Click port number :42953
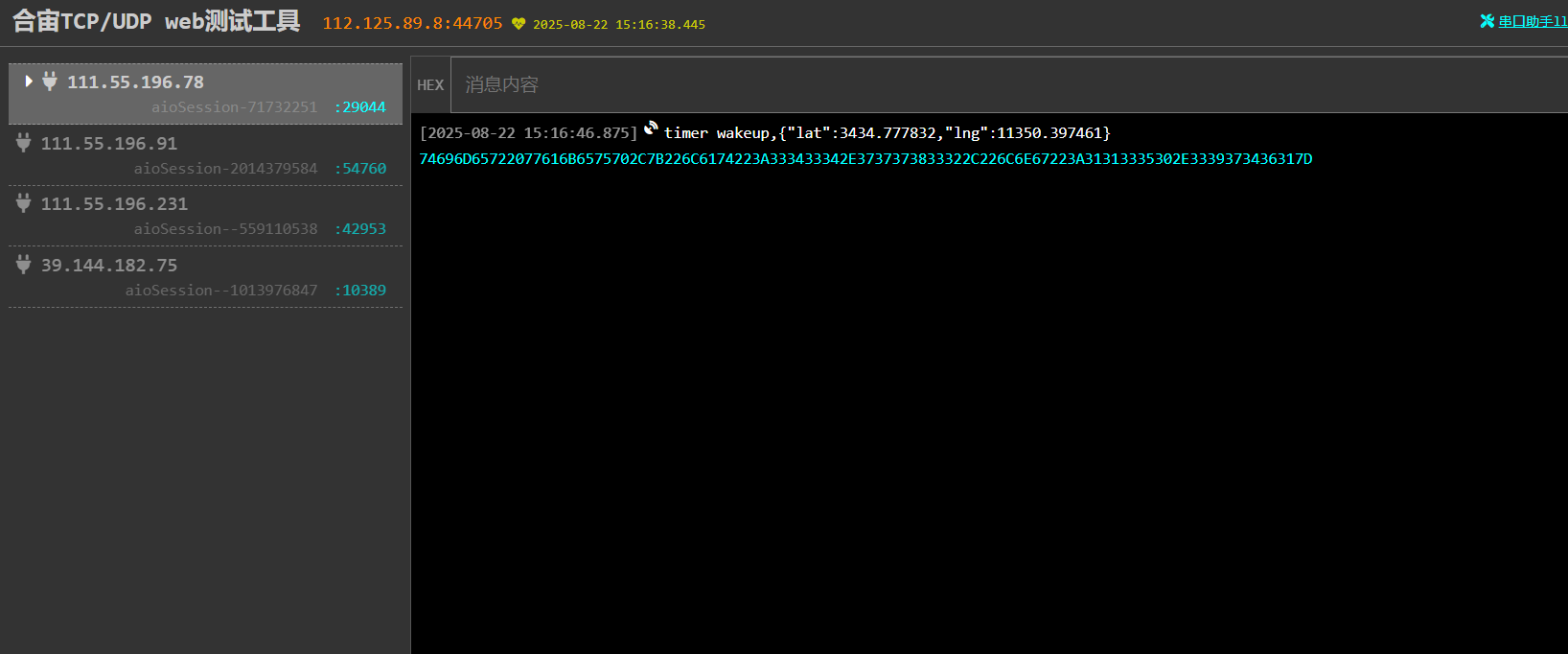 pos(360,229)
